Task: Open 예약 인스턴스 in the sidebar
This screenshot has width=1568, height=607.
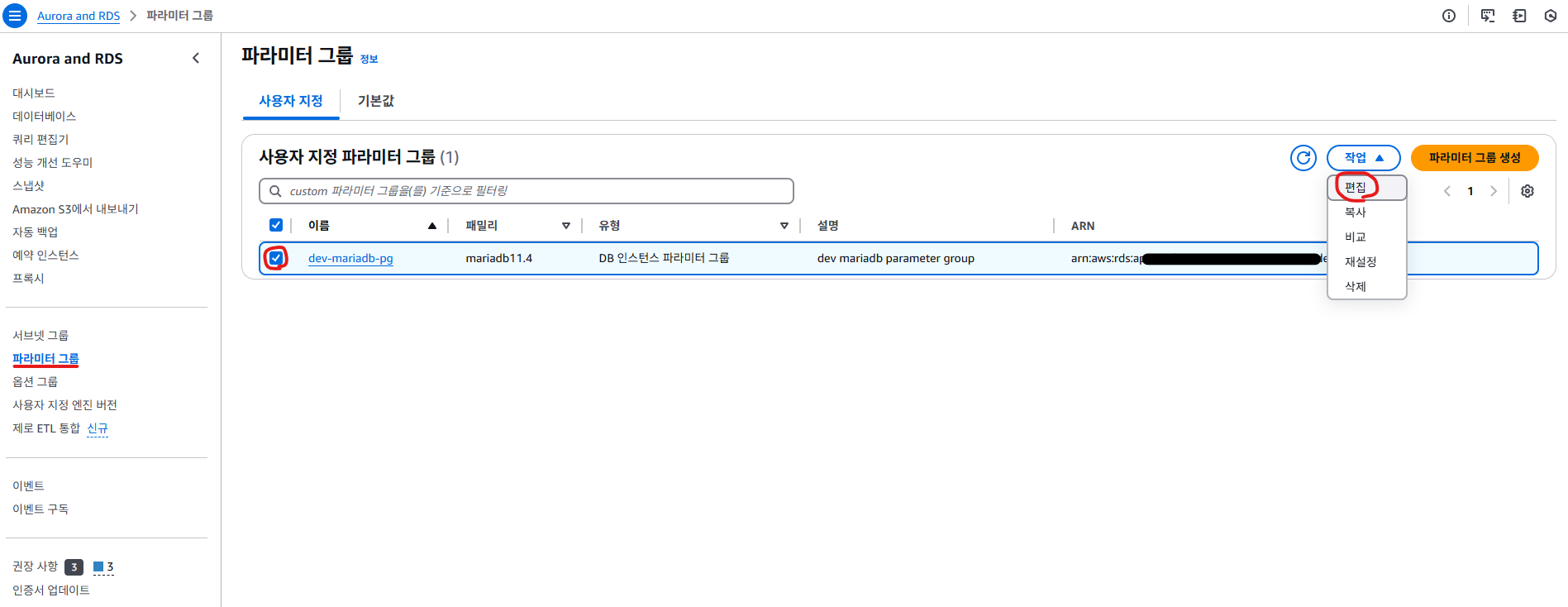Action: (x=45, y=256)
